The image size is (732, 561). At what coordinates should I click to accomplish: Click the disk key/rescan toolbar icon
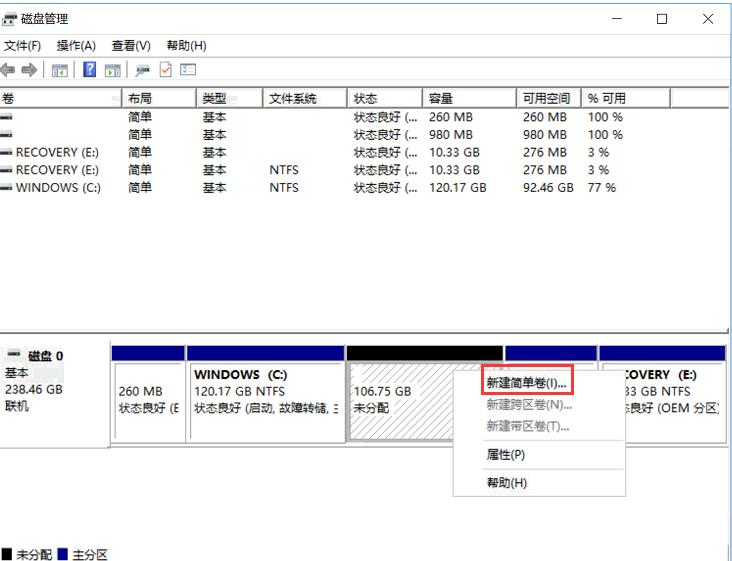(x=142, y=70)
